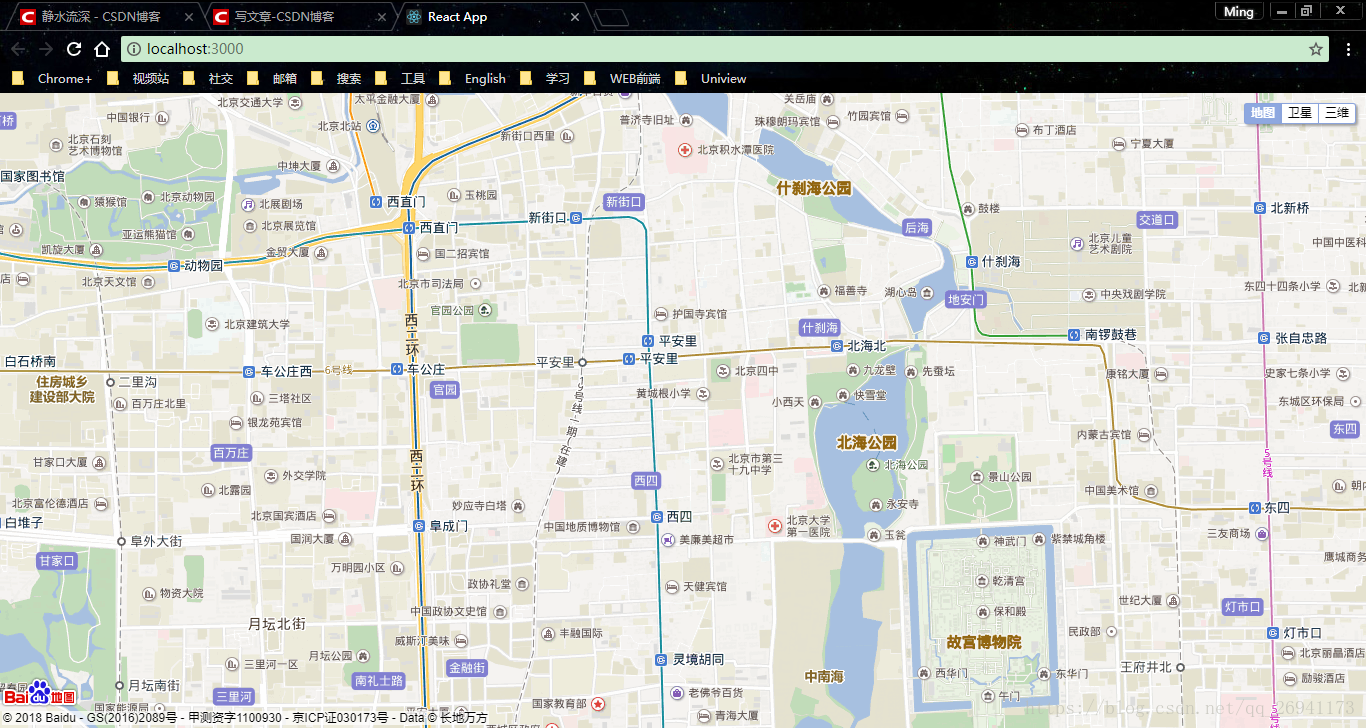Go back to the previous page
1366x728 pixels.
click(18, 49)
